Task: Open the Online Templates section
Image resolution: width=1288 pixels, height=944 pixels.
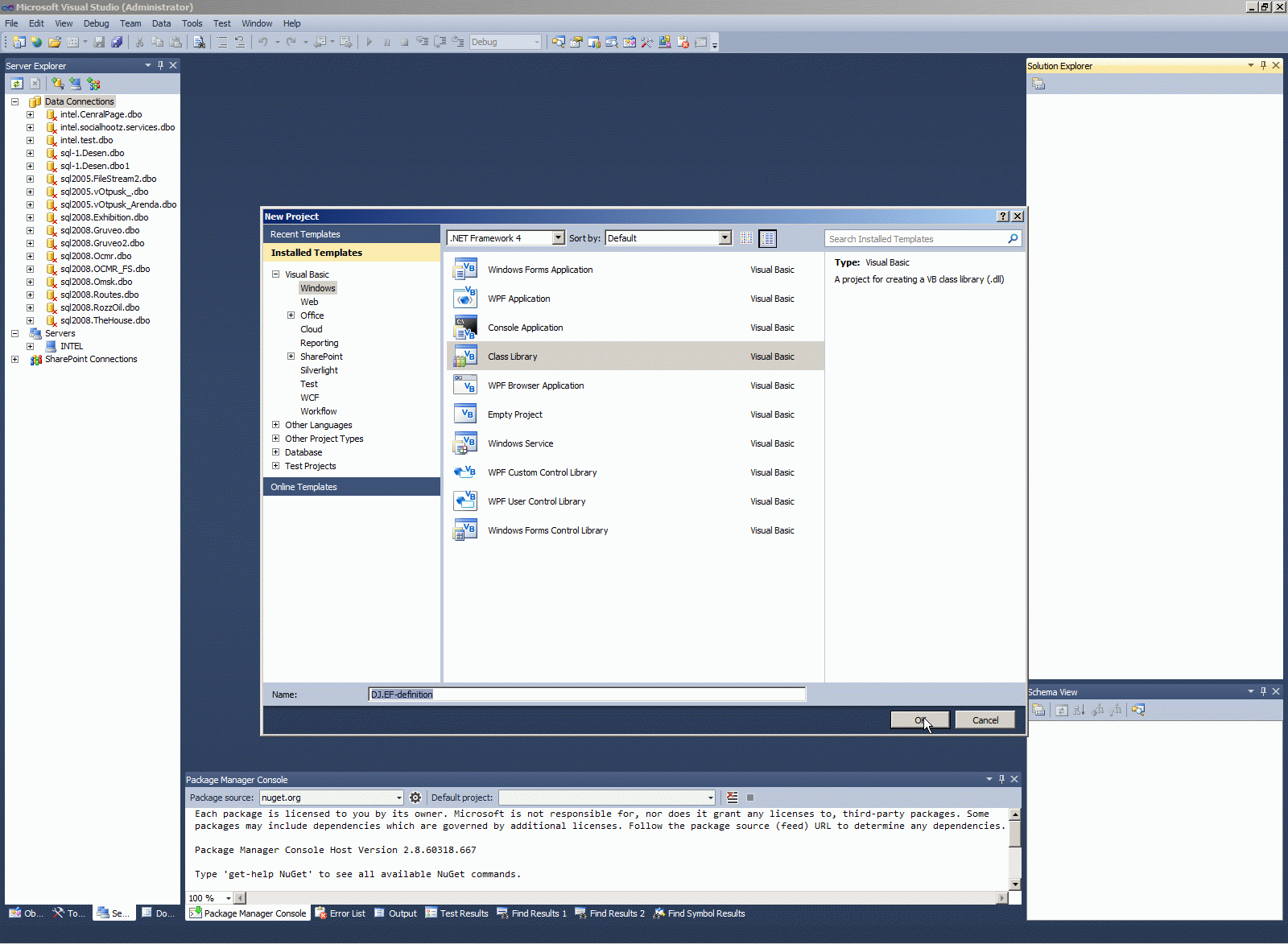Action: click(352, 487)
